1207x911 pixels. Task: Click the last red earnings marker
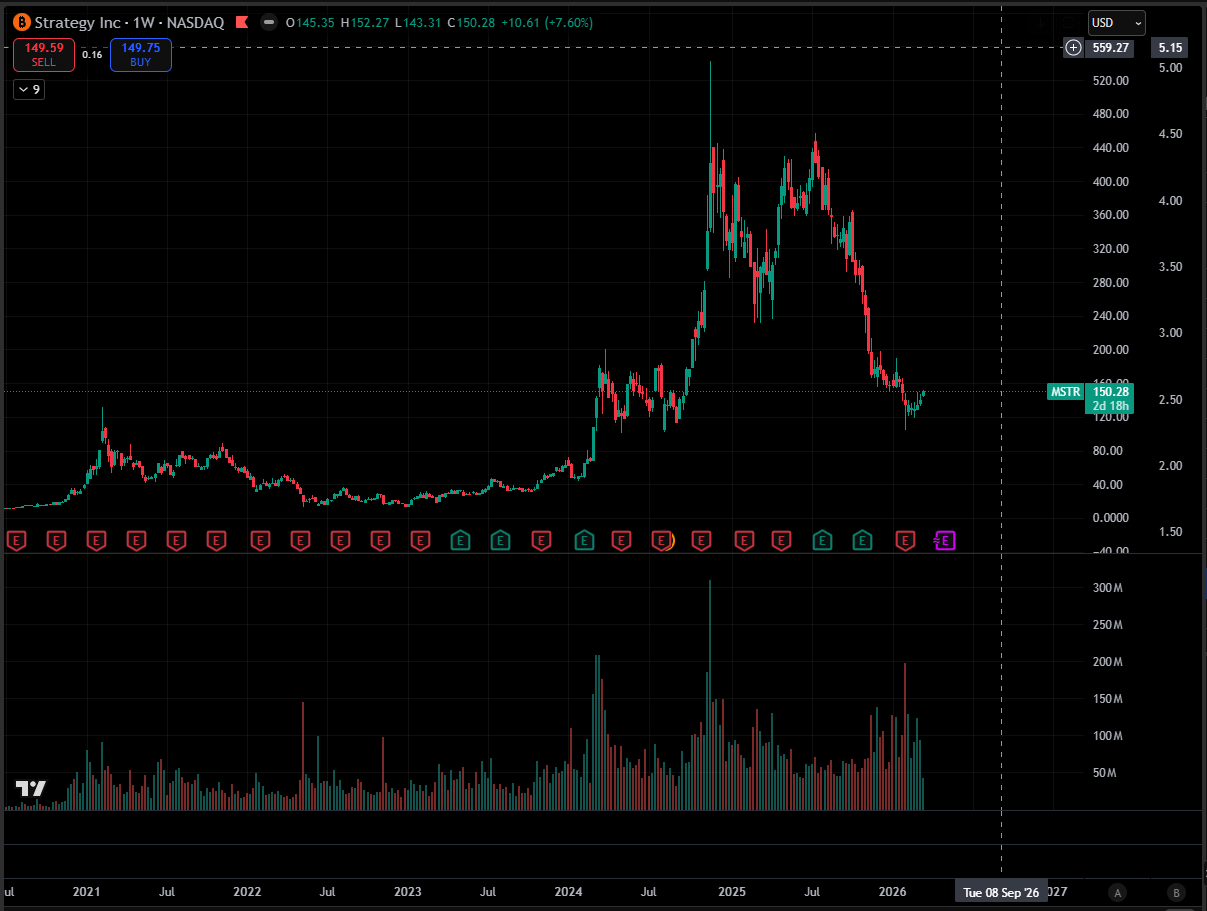coord(905,541)
